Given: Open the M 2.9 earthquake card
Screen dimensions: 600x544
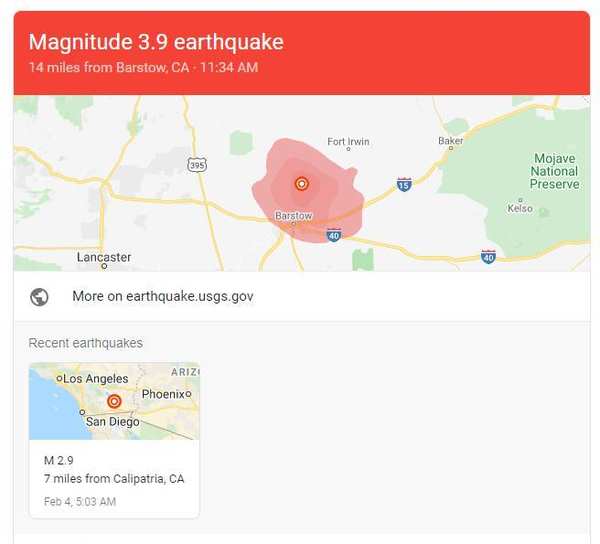Looking at the screenshot, I should pyautogui.click(x=114, y=441).
